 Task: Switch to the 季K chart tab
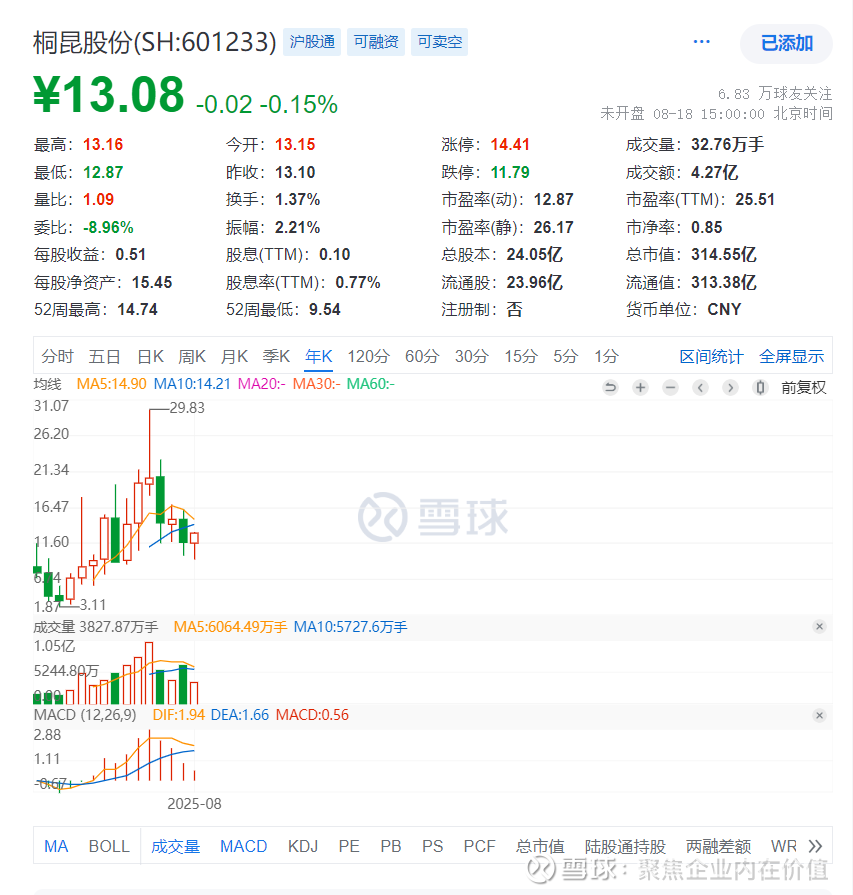[x=276, y=357]
